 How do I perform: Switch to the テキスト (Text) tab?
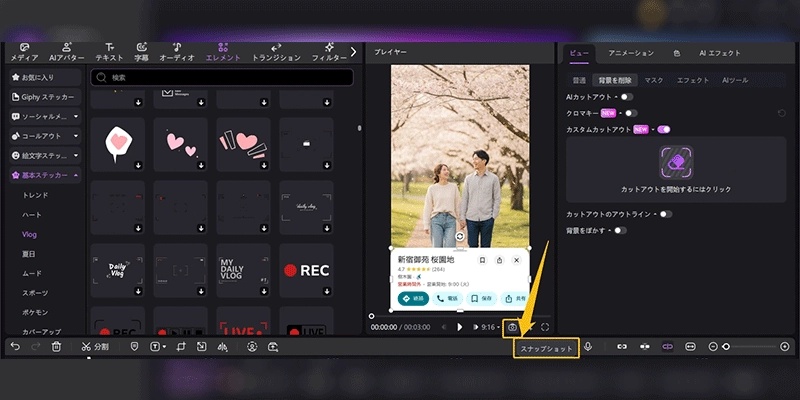pos(109,53)
